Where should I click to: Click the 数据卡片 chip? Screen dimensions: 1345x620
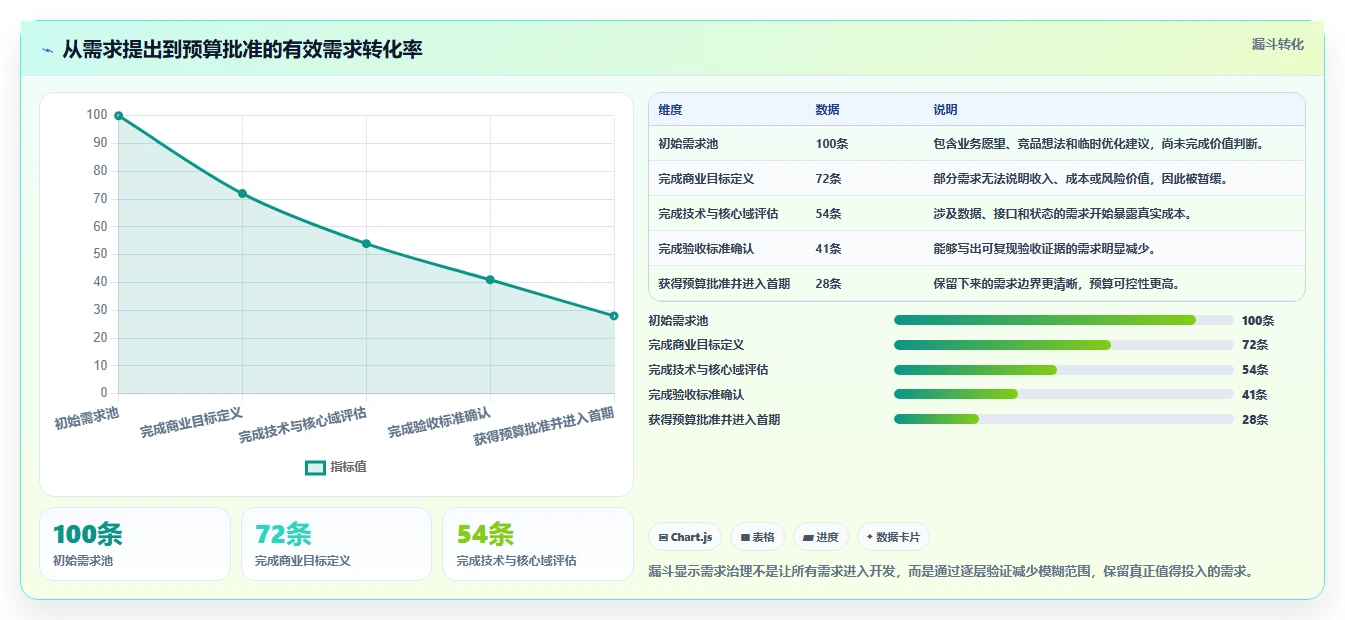click(893, 537)
